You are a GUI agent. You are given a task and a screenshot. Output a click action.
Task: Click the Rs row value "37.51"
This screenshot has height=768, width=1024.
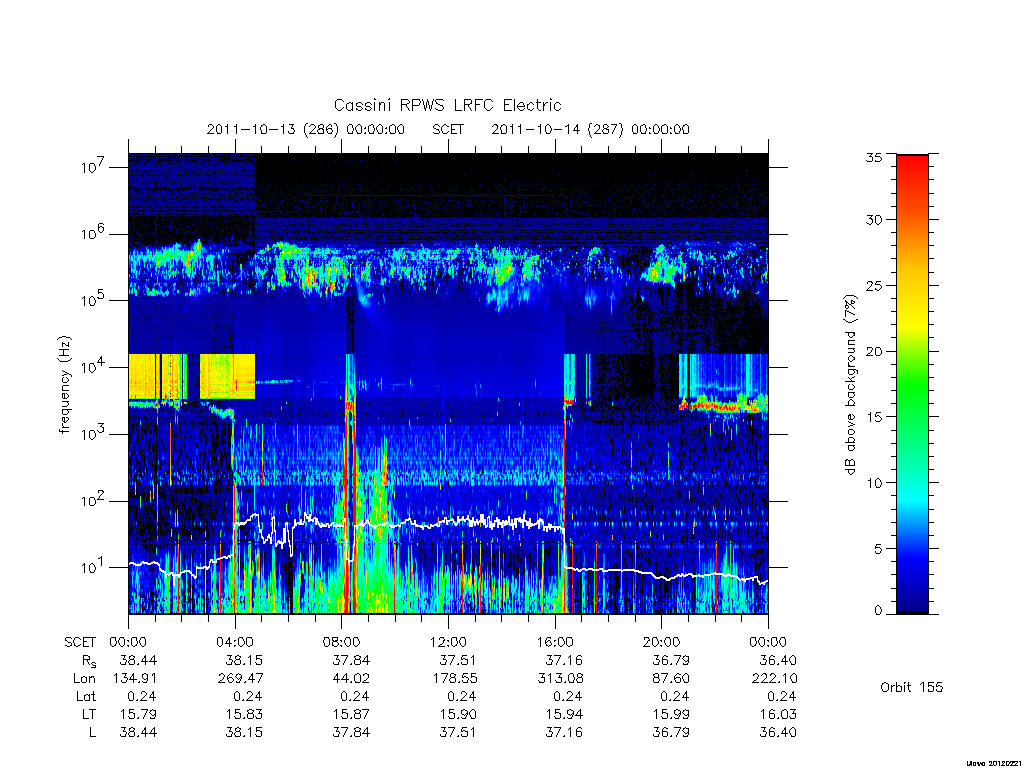click(458, 660)
